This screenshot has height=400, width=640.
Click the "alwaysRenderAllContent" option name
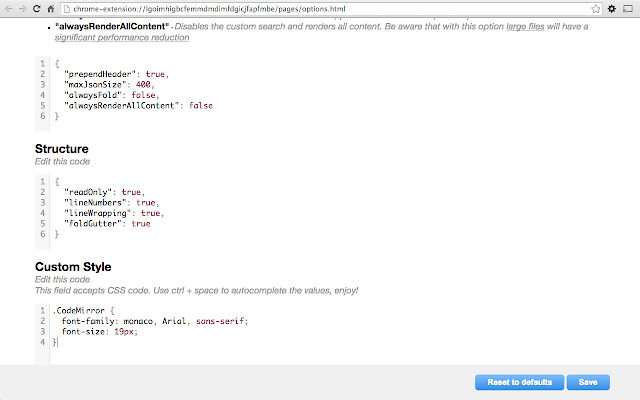click(112, 27)
